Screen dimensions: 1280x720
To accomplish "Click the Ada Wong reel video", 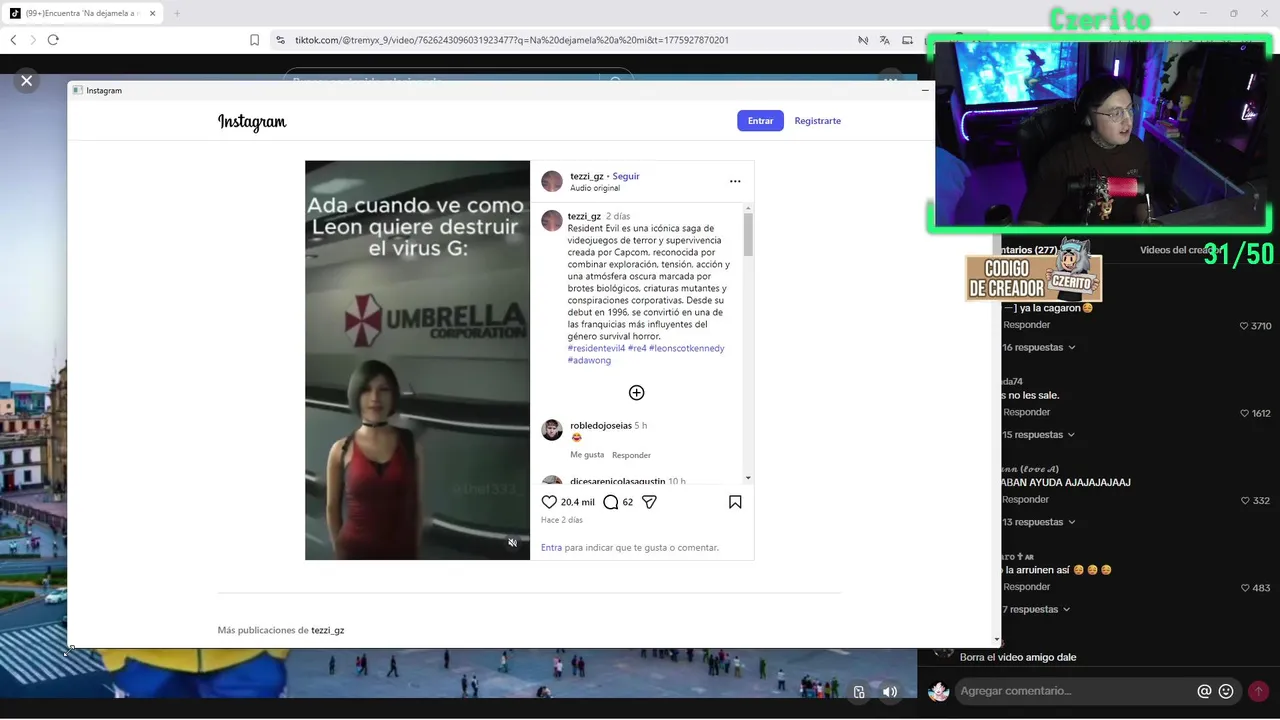I will pos(417,360).
